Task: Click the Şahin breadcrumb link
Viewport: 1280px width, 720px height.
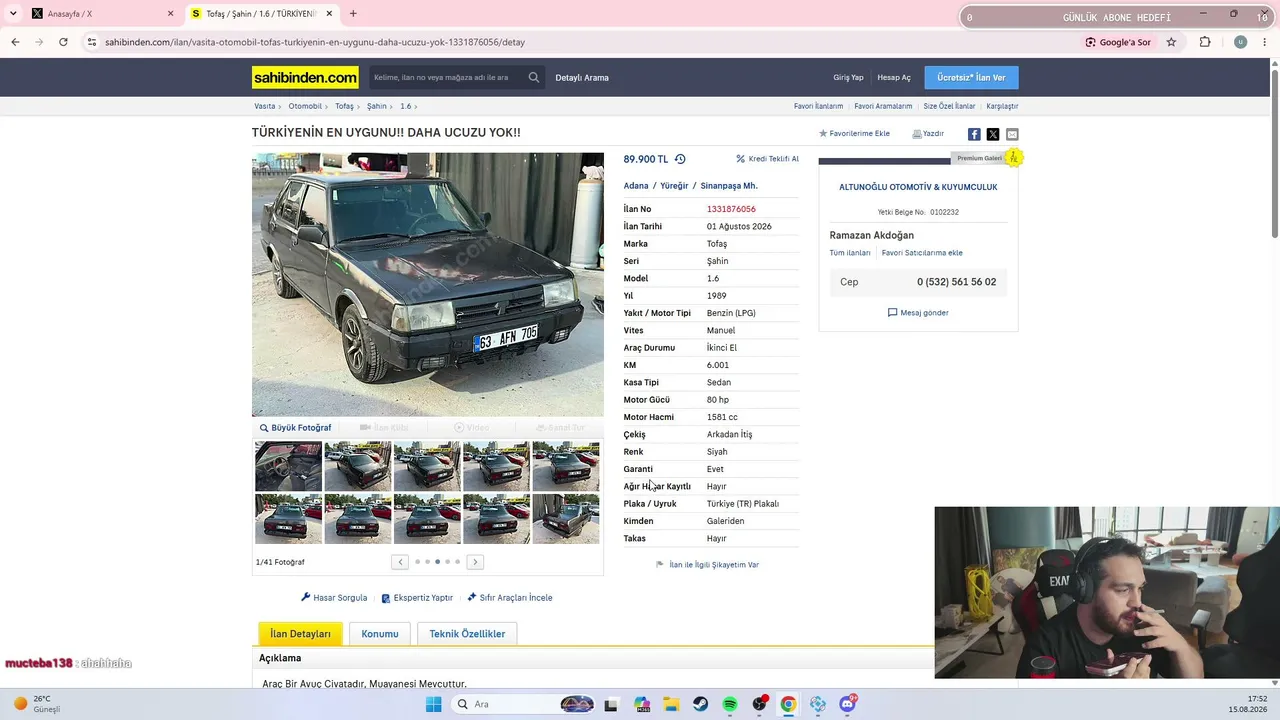Action: (x=377, y=106)
